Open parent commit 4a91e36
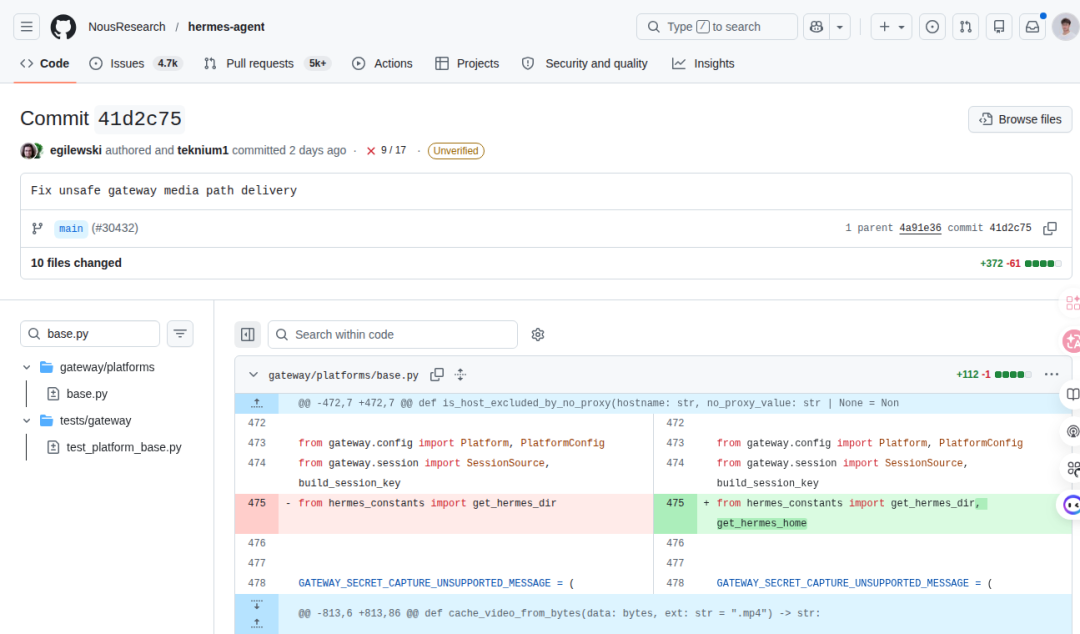This screenshot has height=634, width=1080. coord(920,228)
